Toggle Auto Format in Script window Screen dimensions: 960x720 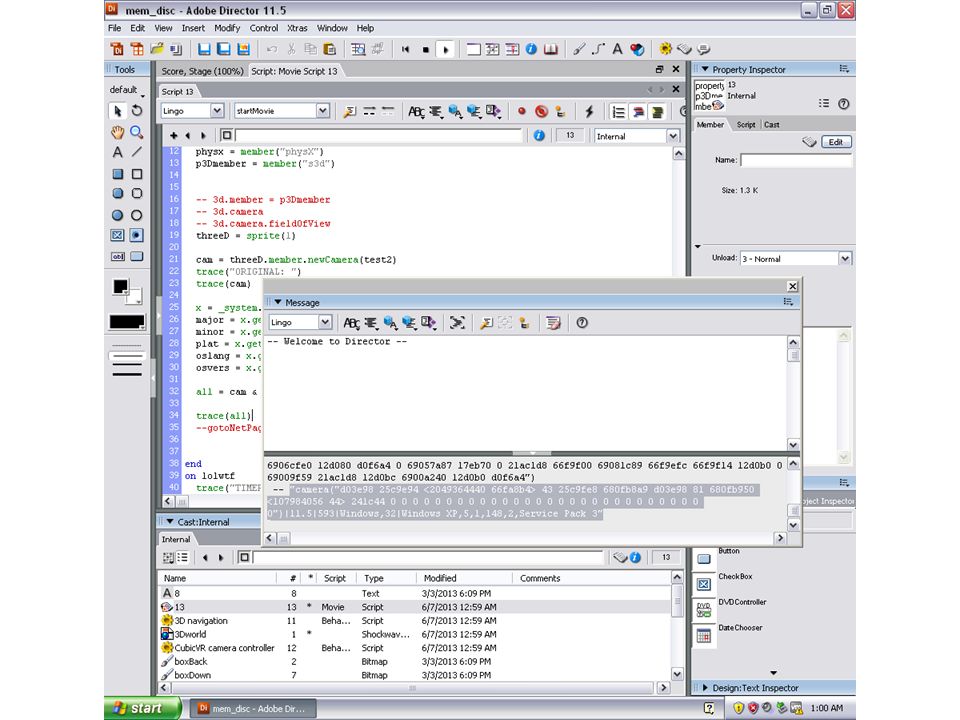pyautogui.click(x=658, y=111)
